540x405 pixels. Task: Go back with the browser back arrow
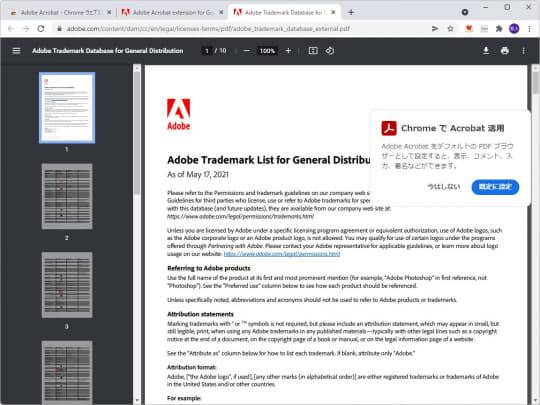pyautogui.click(x=11, y=29)
